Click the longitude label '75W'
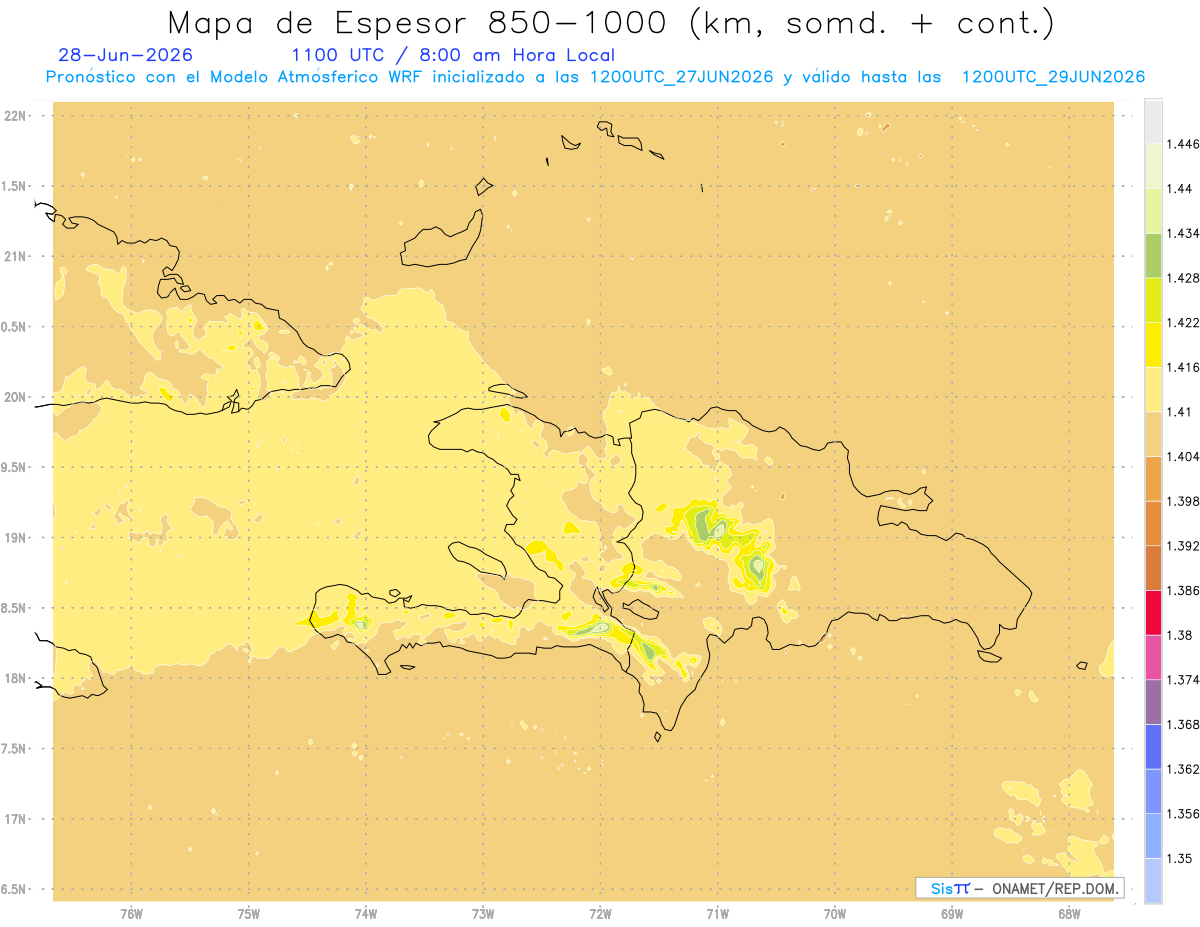Screen dimensions: 1200x927 248,914
